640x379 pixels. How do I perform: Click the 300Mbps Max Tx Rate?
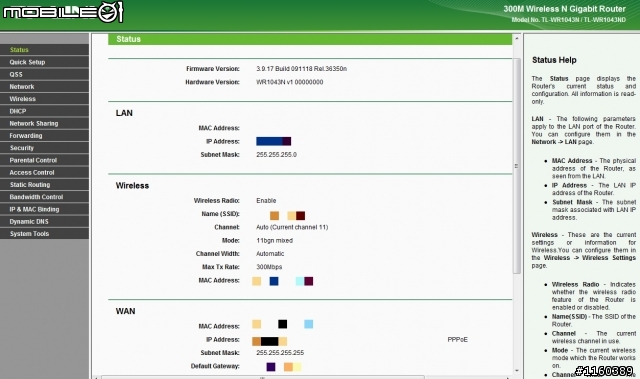click(269, 267)
